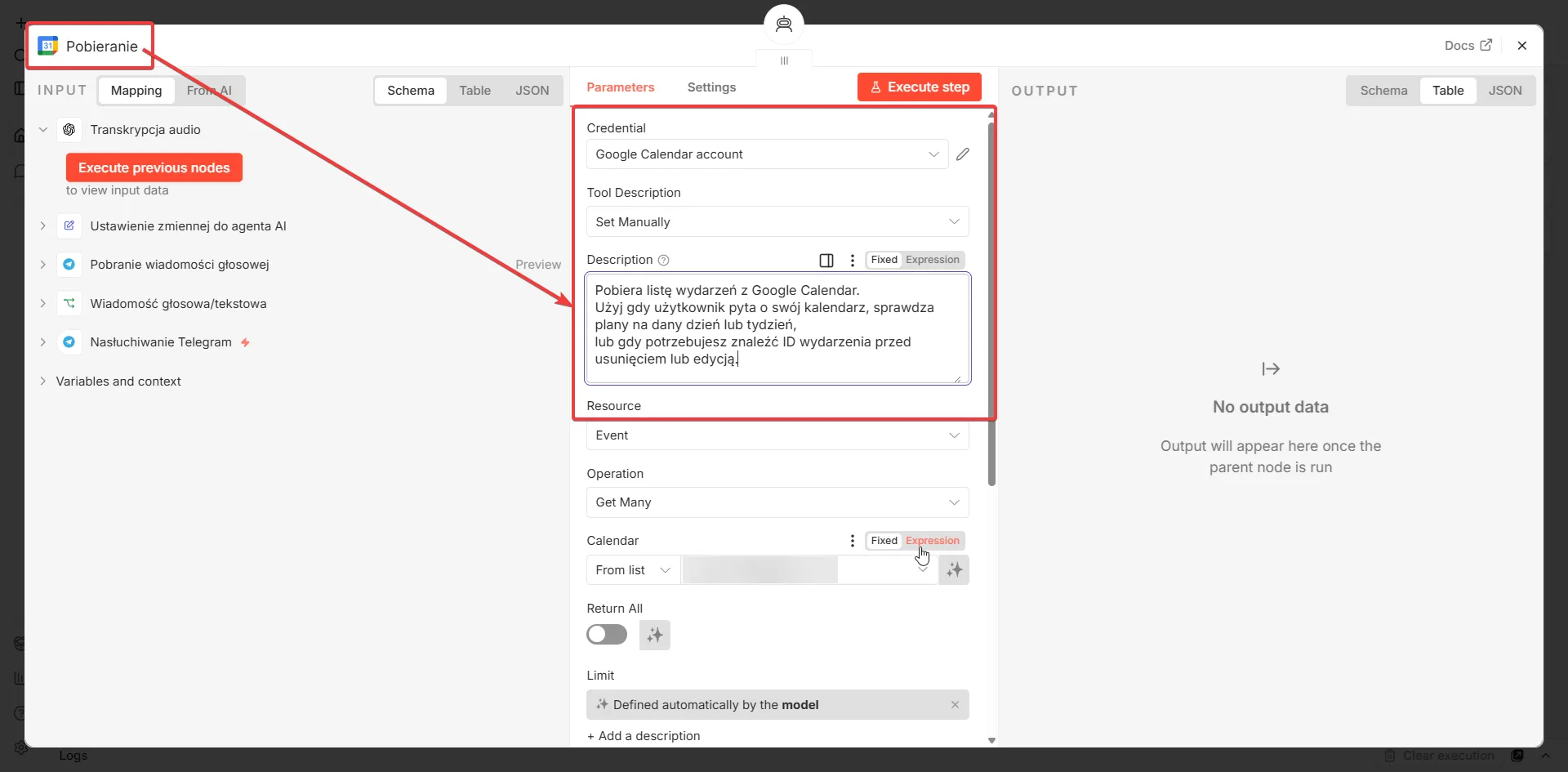1568x772 pixels.
Task: Select the output JSON view
Action: 1505,91
